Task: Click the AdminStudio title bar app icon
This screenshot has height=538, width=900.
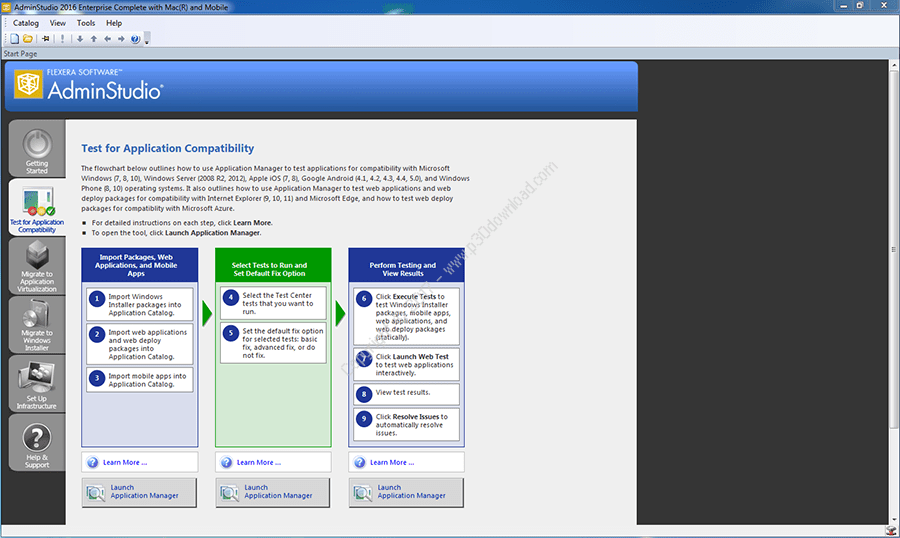Action: [6, 7]
